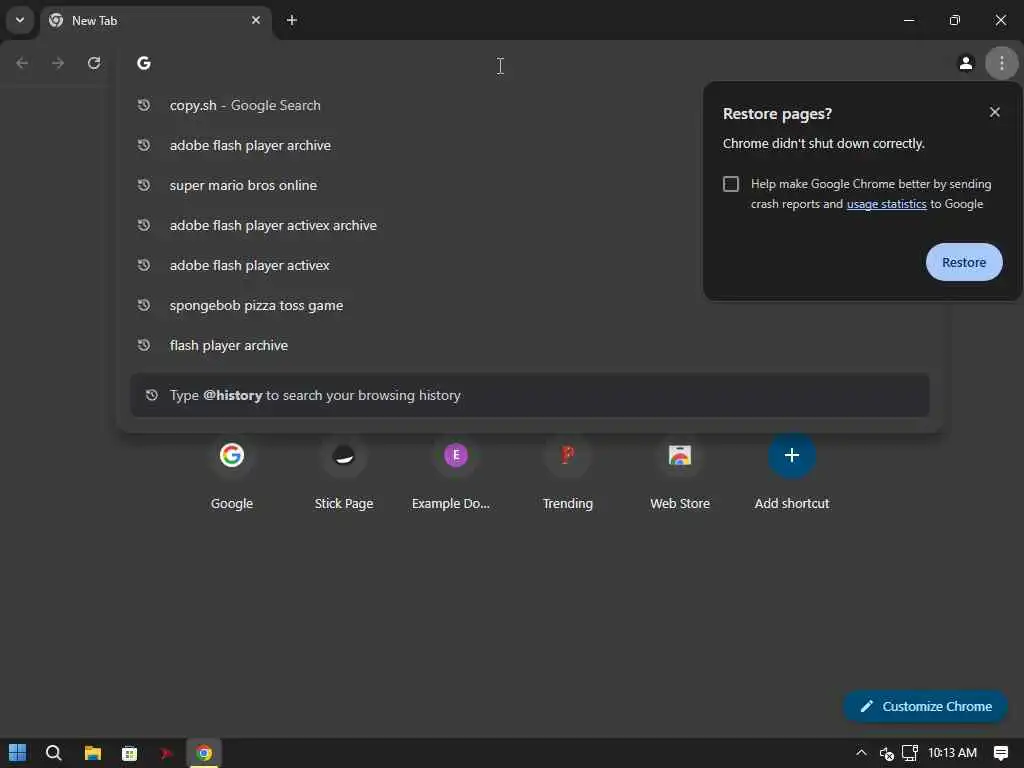The width and height of the screenshot is (1024, 768).
Task: Go back to the previous page
Action: click(x=22, y=63)
